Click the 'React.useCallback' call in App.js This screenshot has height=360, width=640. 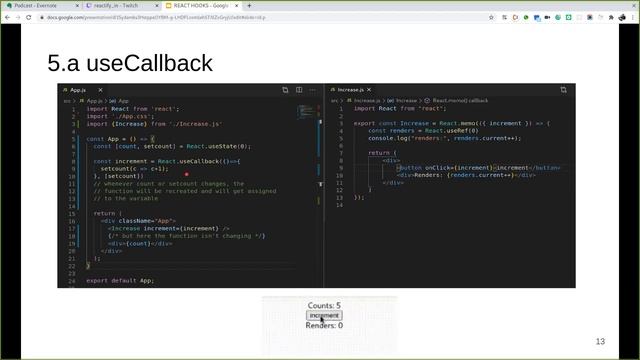[189, 161]
